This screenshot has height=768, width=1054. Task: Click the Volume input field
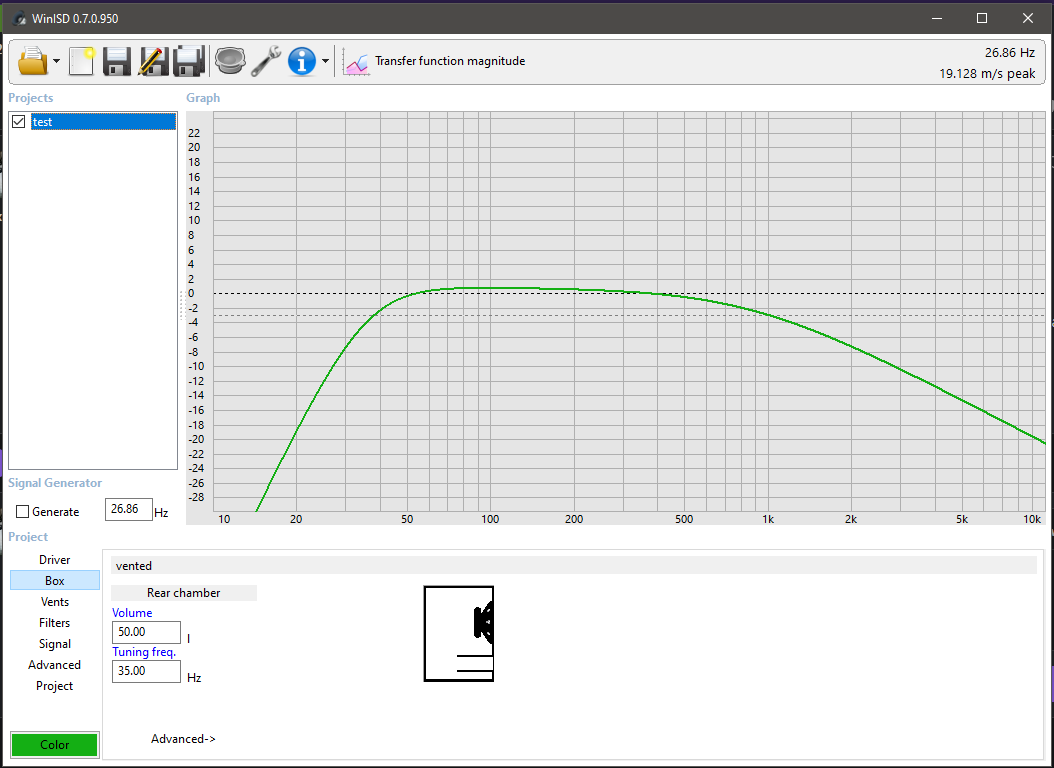tap(146, 632)
